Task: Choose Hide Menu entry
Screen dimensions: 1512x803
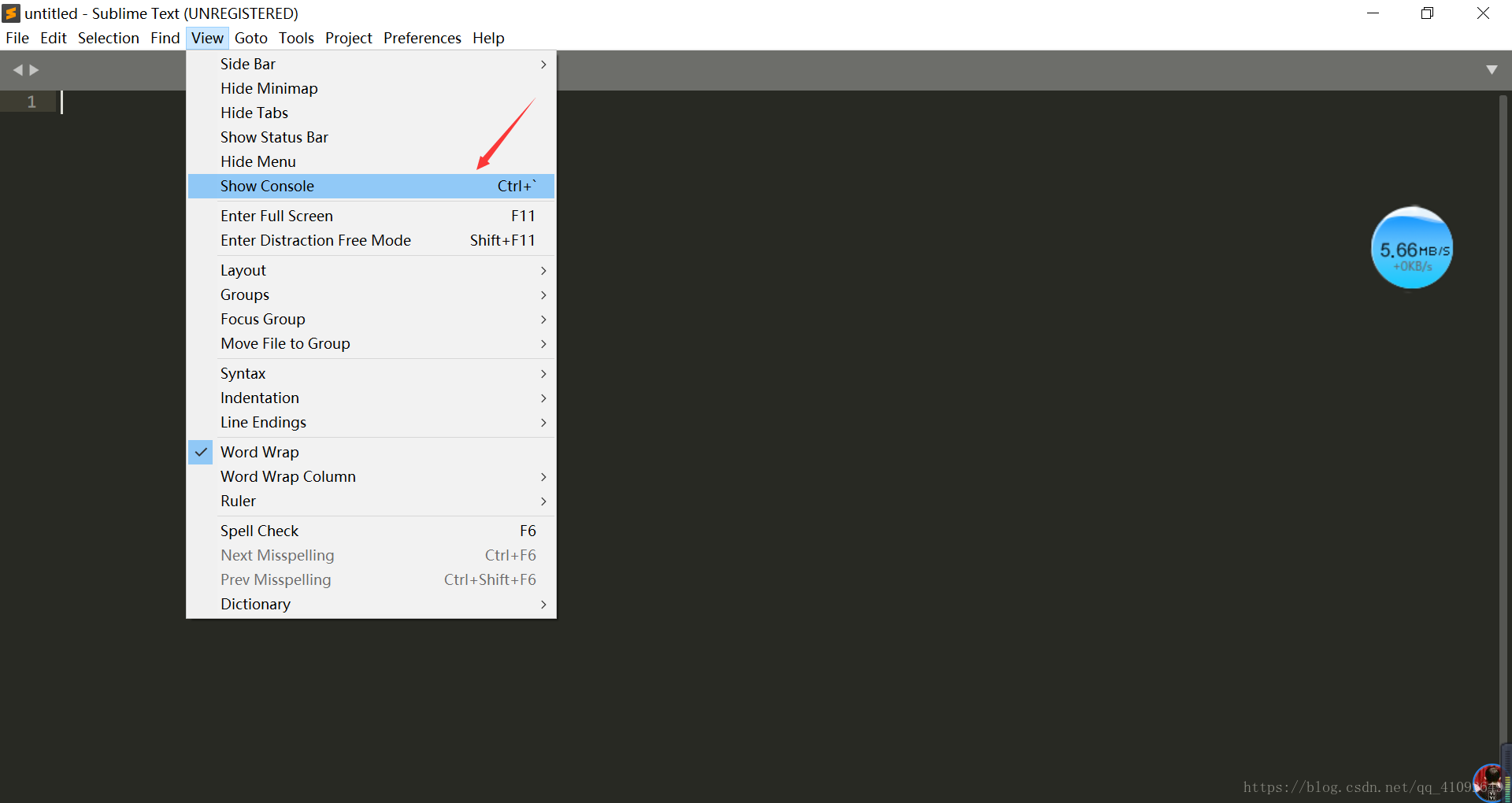Action: [372, 161]
